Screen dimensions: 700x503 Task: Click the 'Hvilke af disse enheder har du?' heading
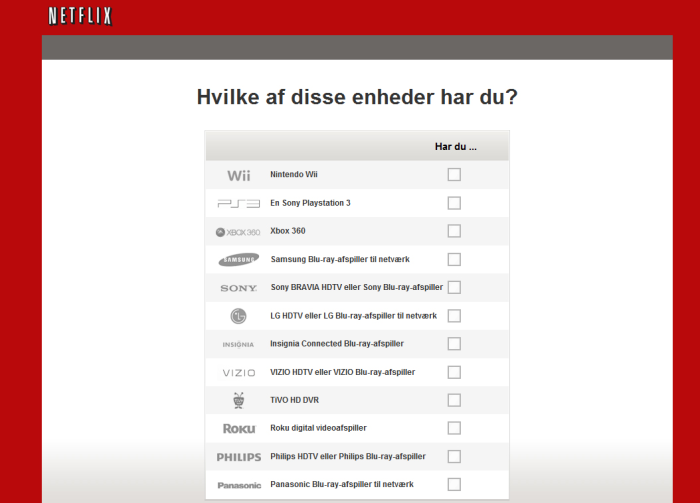[357, 97]
